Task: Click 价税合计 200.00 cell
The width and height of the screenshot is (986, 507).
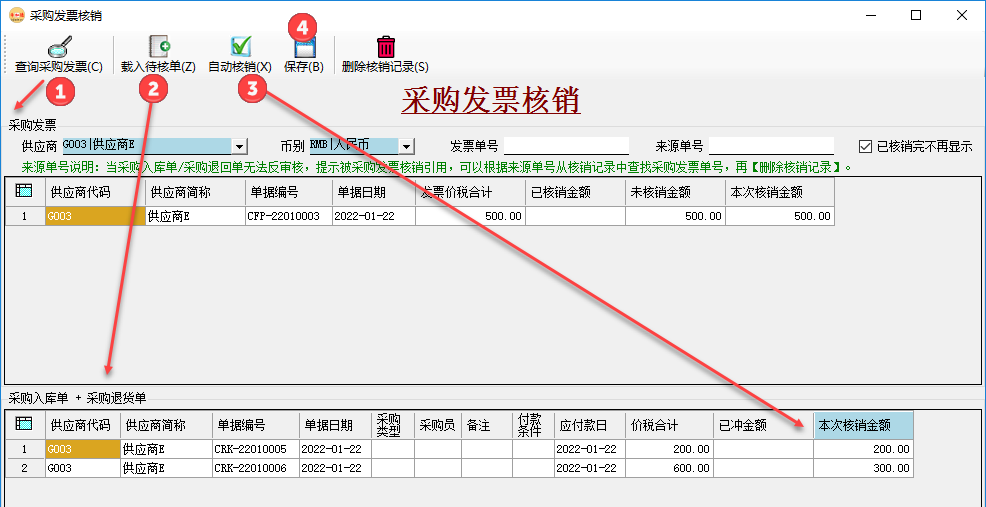Action: point(669,449)
